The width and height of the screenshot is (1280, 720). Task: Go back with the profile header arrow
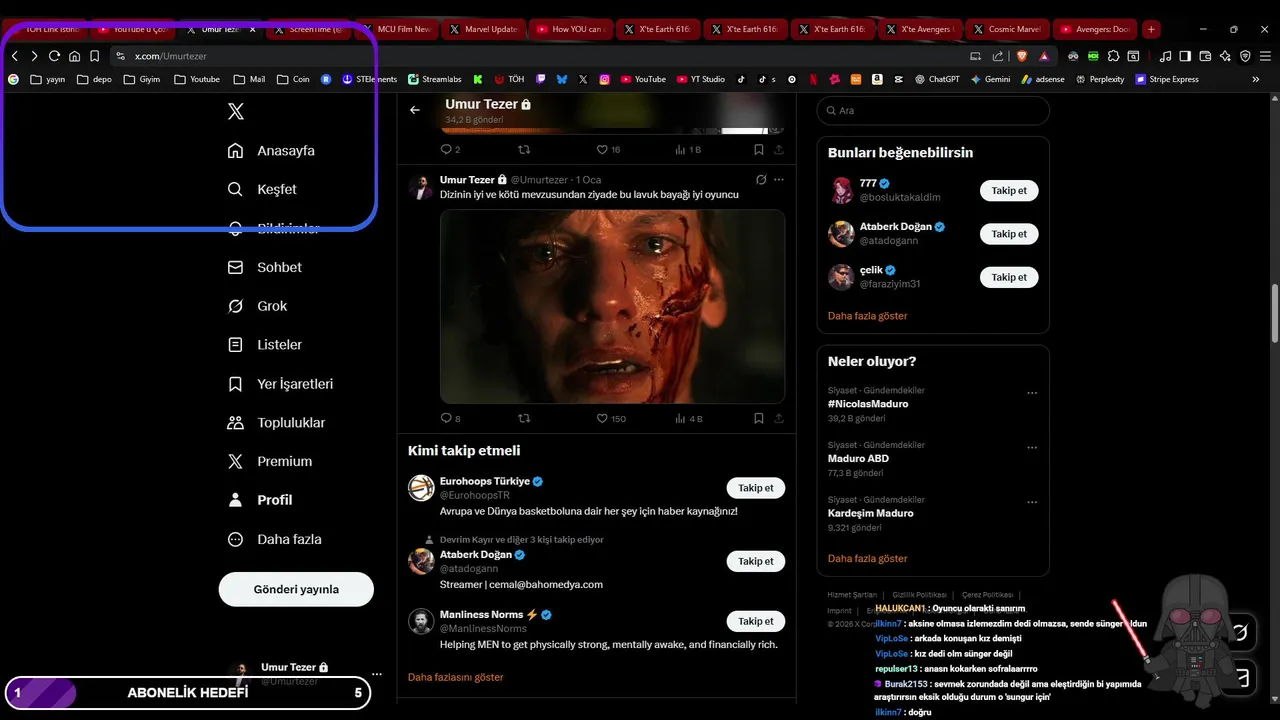(x=415, y=110)
